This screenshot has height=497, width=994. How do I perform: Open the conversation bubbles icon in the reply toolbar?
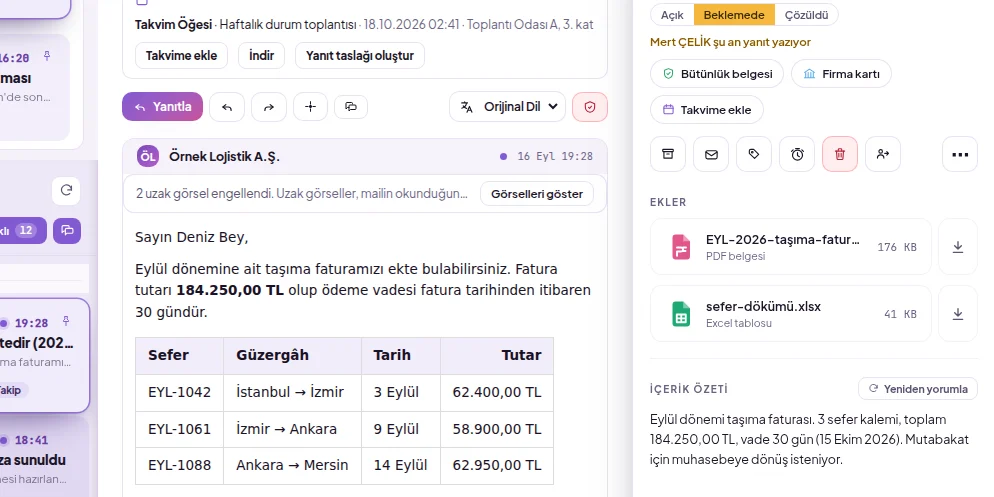coord(351,106)
